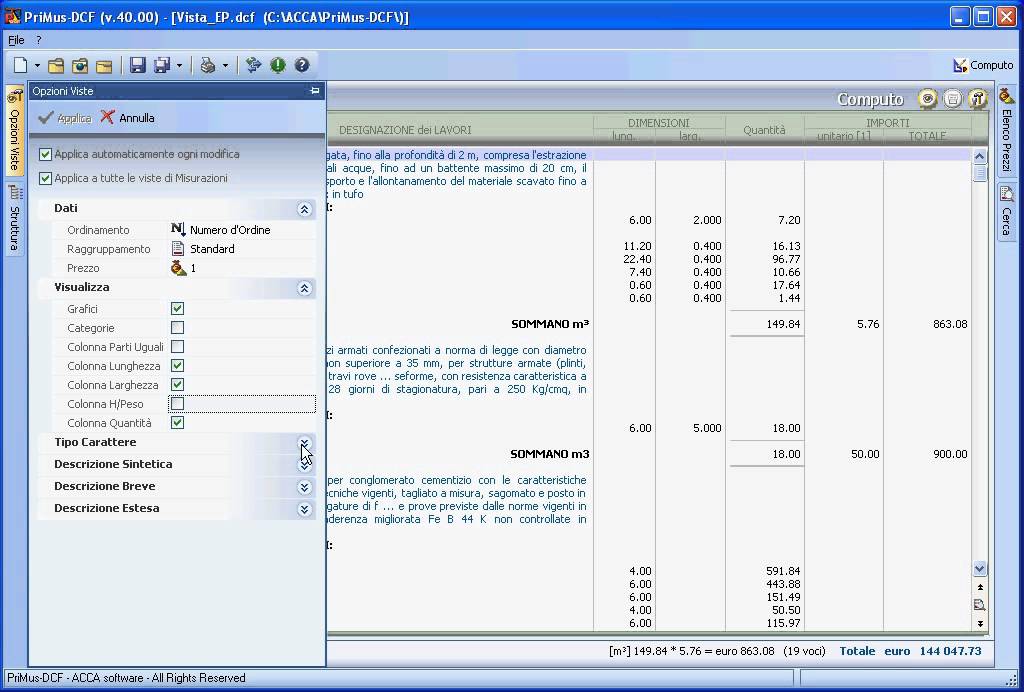1024x692 pixels.
Task: Click the blue question mark help icon
Action: [x=302, y=65]
